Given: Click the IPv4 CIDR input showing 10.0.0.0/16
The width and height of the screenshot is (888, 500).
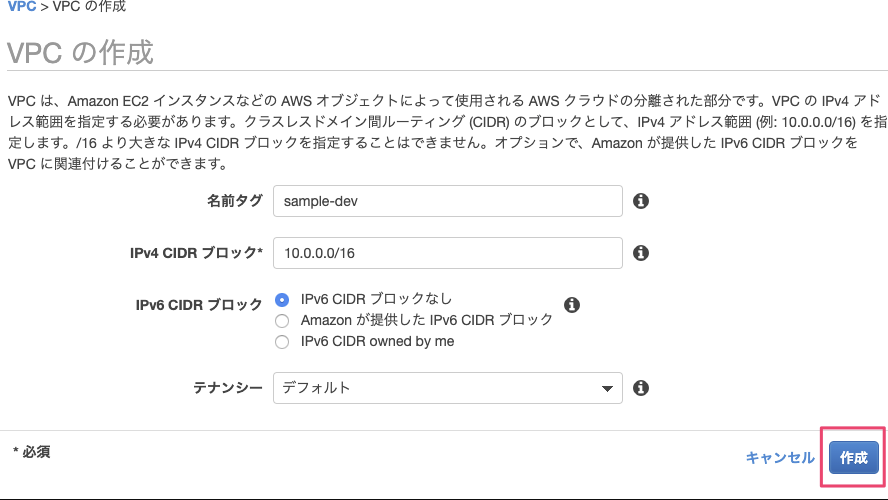Looking at the screenshot, I should click(x=447, y=253).
